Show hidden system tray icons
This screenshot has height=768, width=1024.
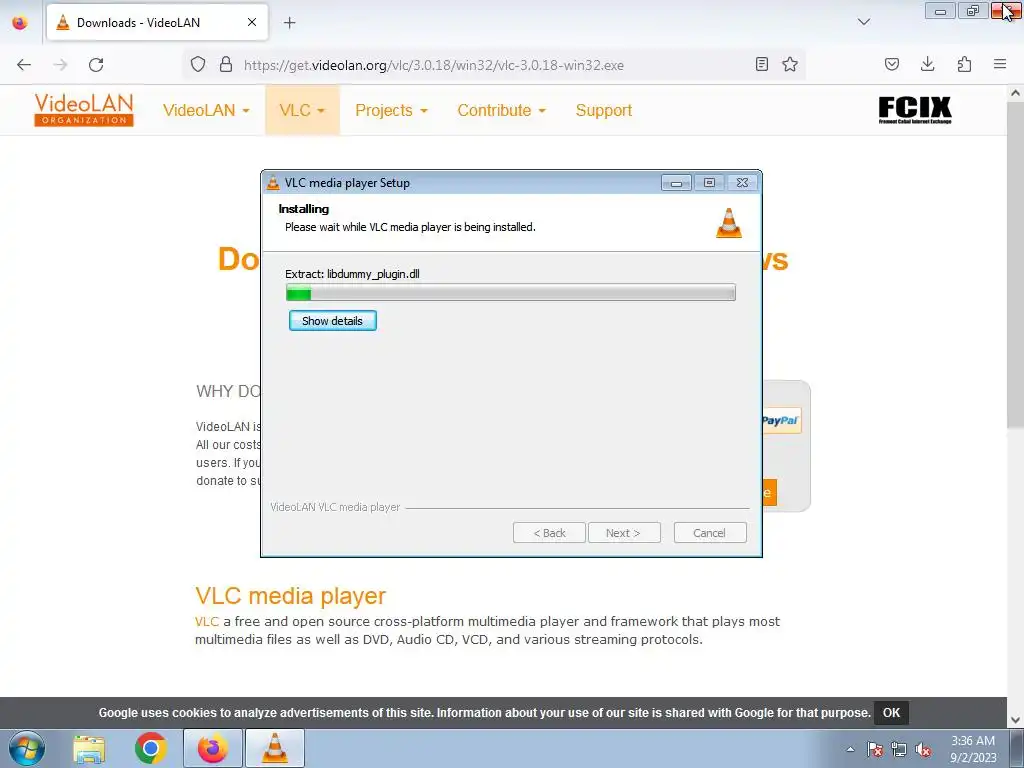[850, 749]
